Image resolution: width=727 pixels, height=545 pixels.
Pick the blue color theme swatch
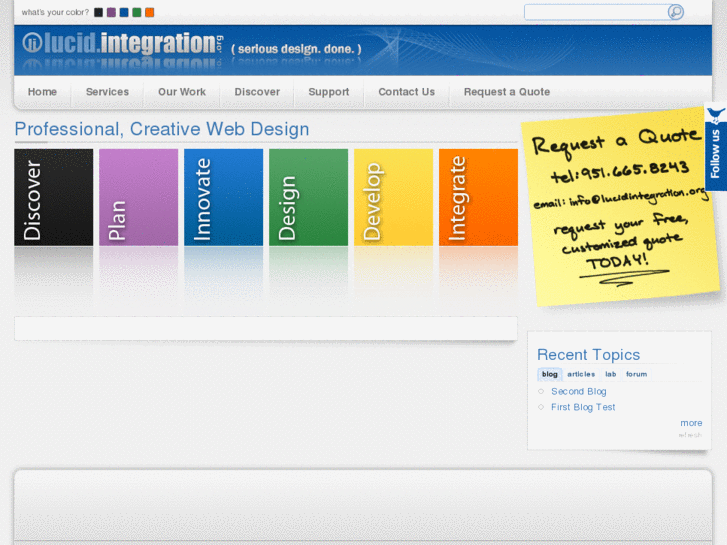pyautogui.click(x=124, y=12)
